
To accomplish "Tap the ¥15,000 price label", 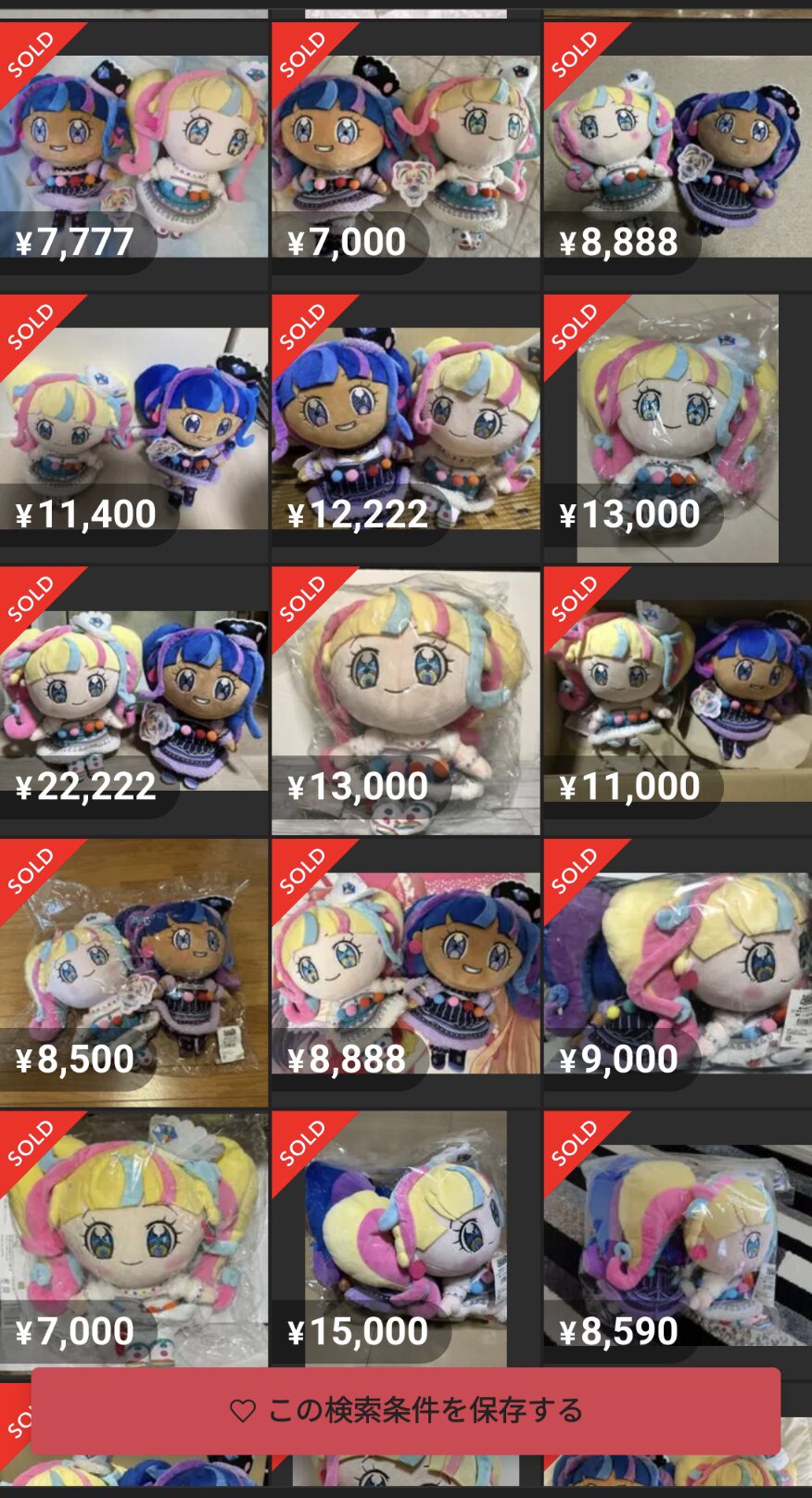I will pos(358,1331).
